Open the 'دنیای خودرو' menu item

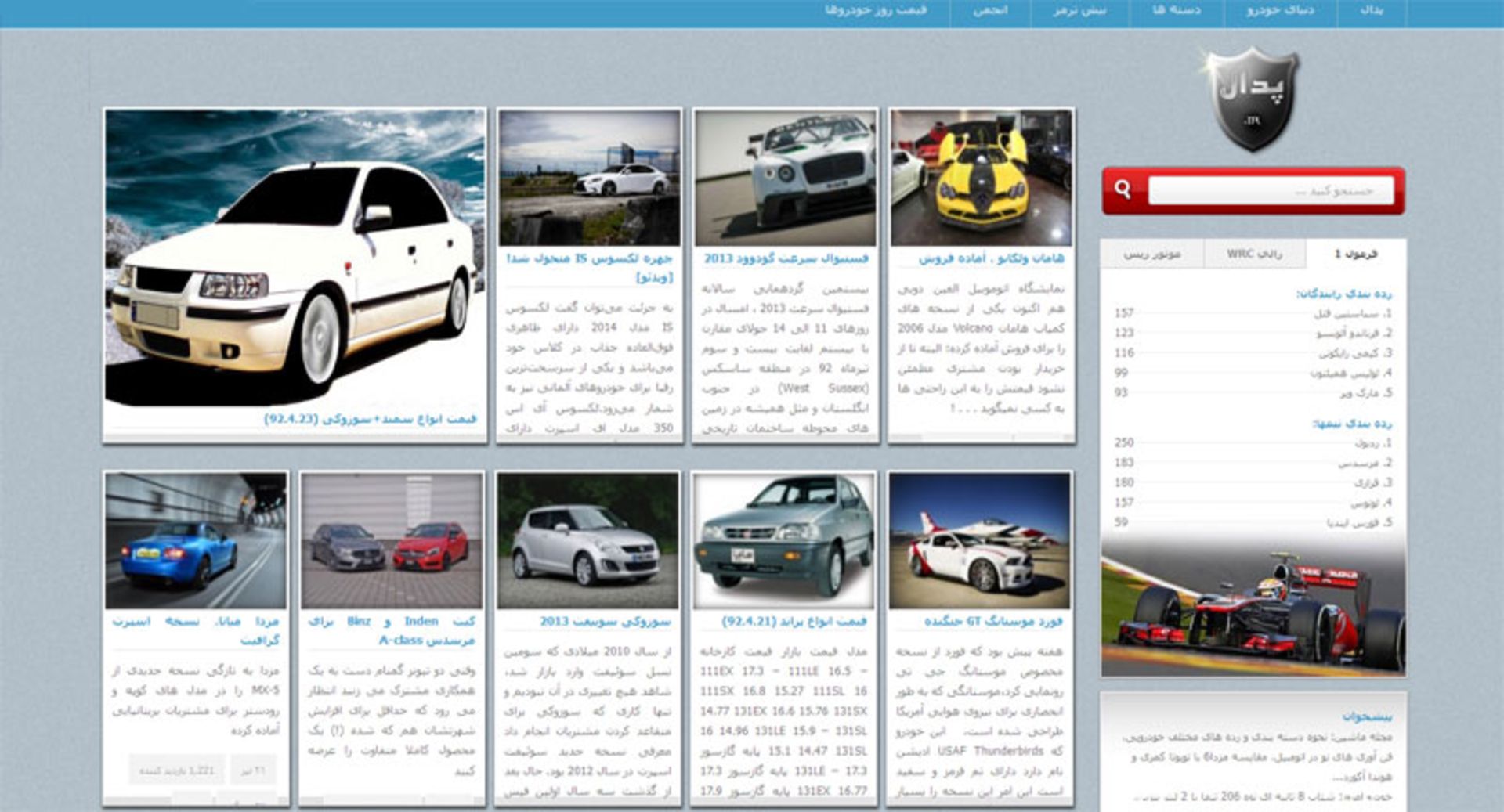coord(1280,10)
